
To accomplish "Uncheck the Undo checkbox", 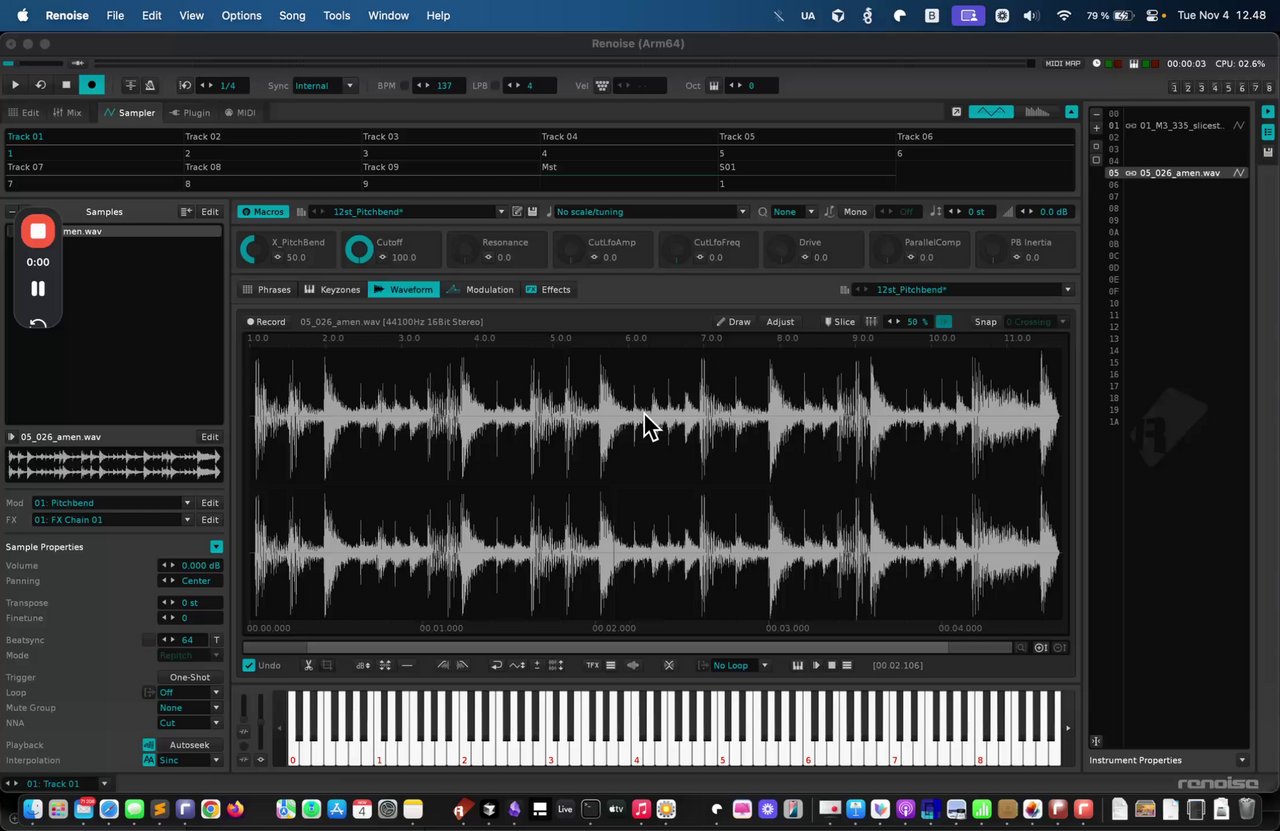I will (249, 665).
